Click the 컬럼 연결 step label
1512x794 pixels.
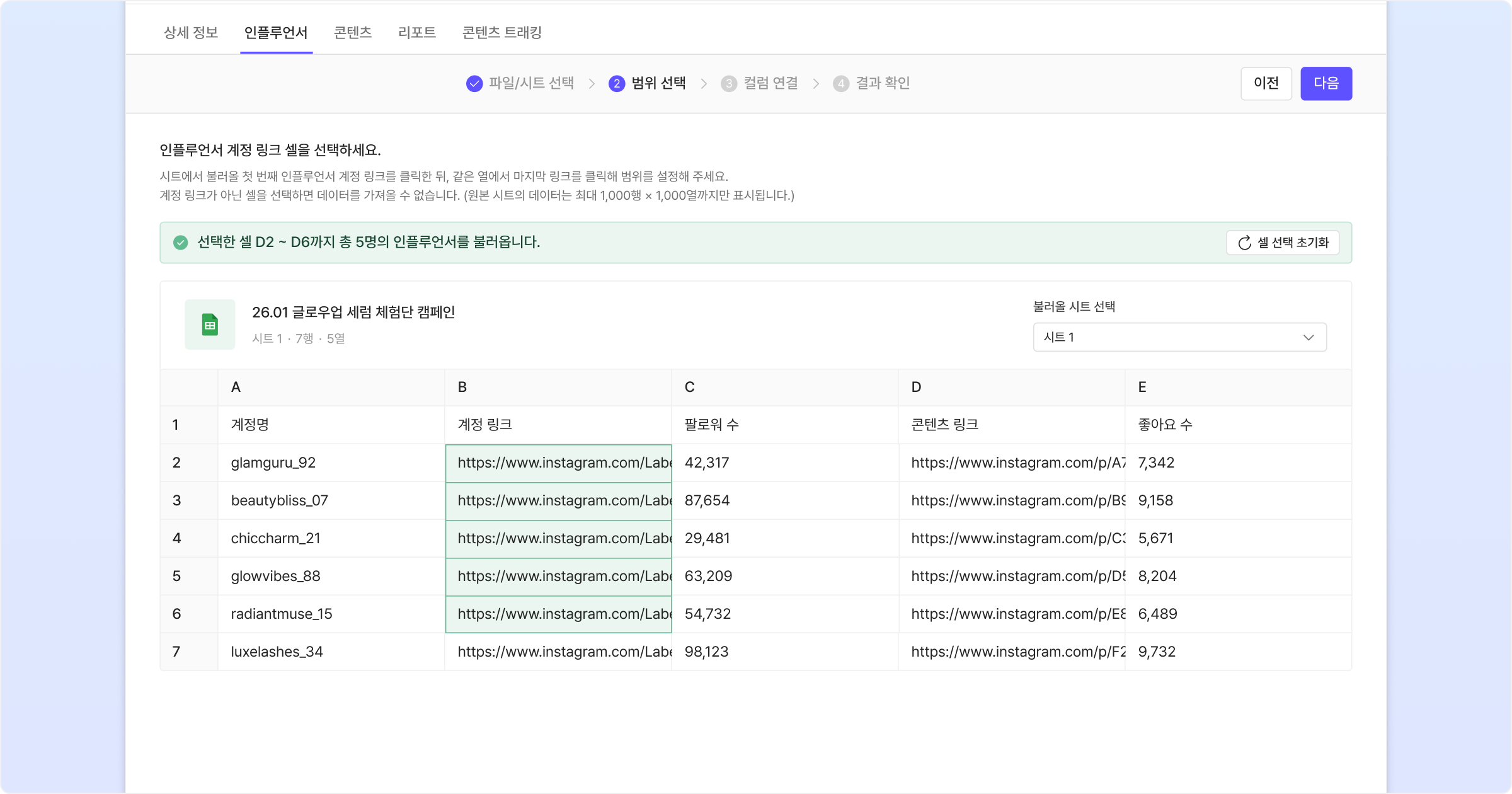[771, 83]
